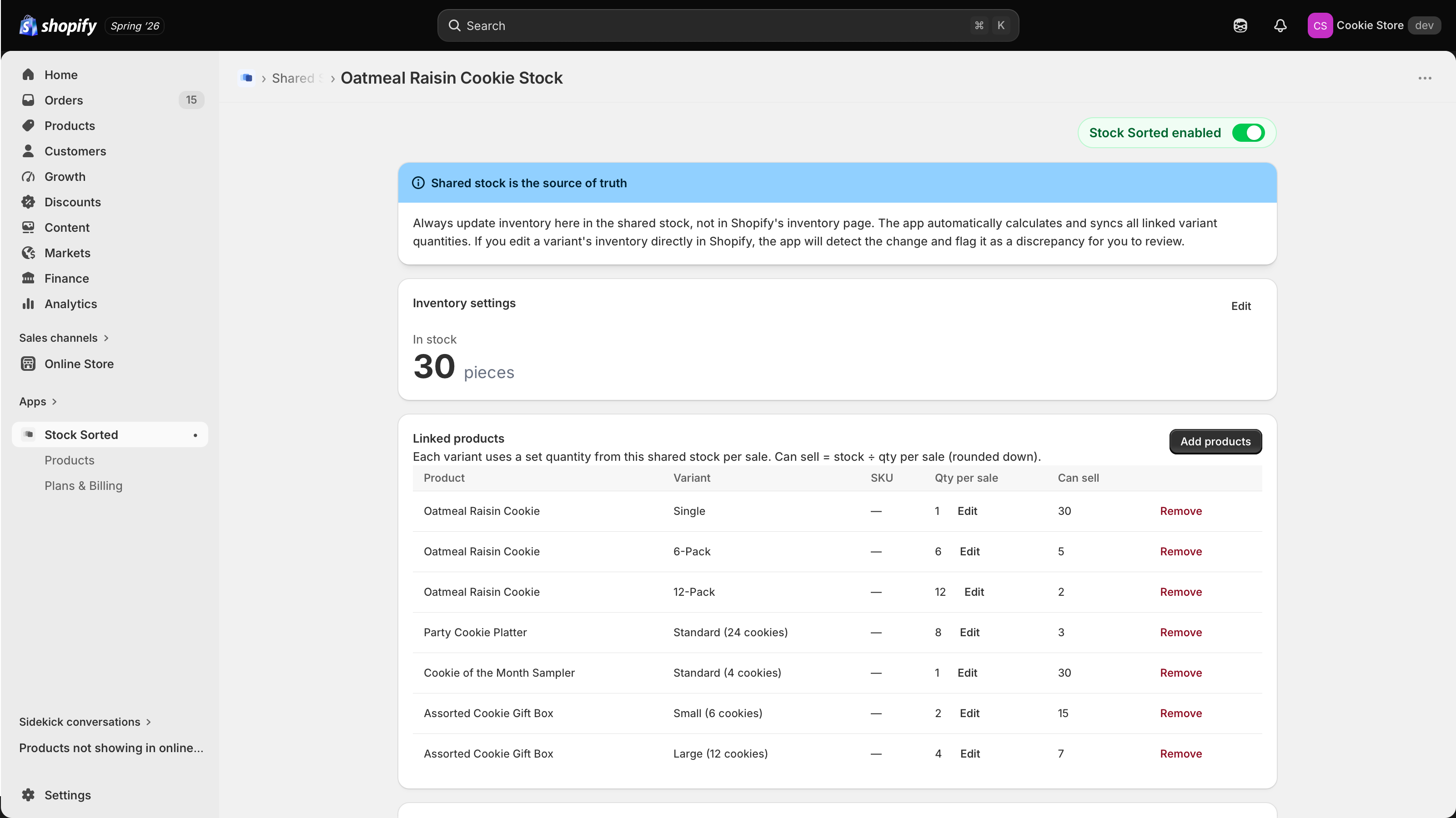
Task: Open Stock Sorted Products submenu
Action: tap(70, 460)
